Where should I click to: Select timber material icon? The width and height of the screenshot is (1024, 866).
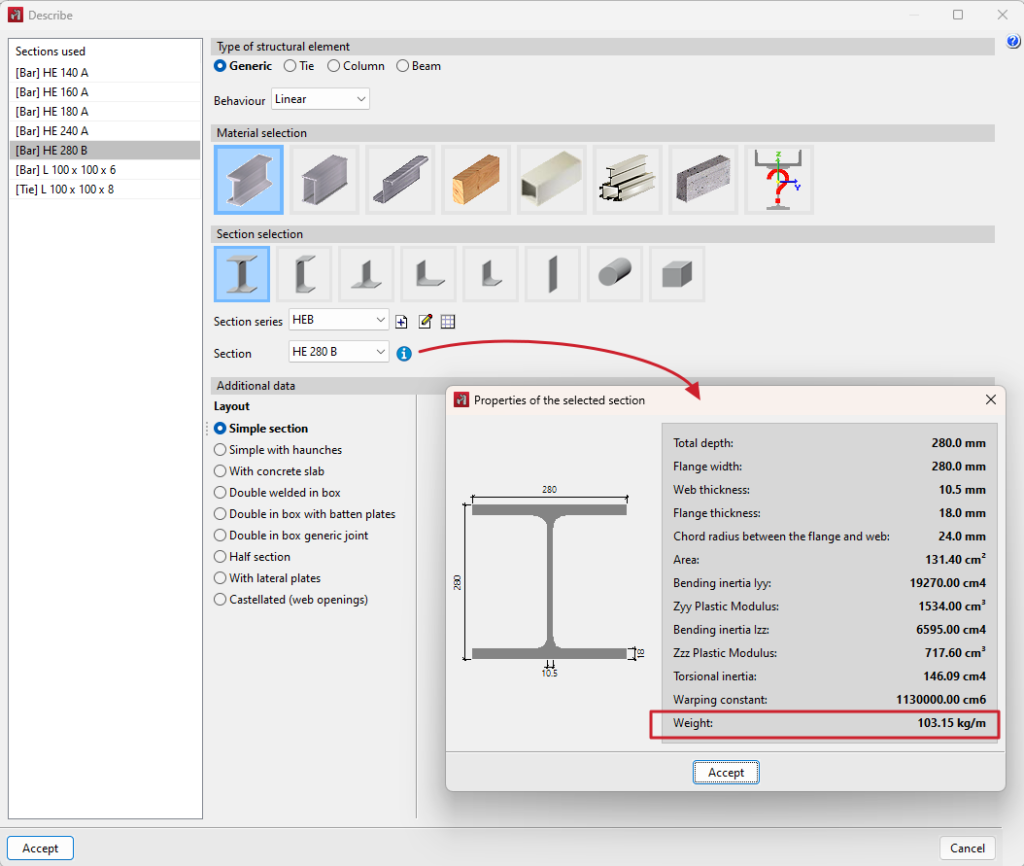click(476, 180)
